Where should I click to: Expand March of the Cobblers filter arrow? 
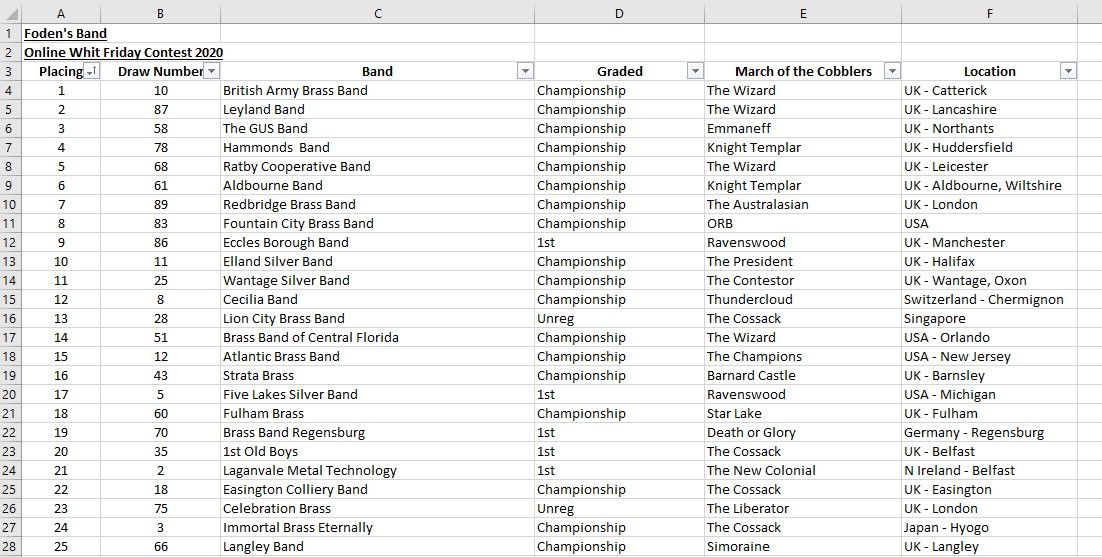(892, 71)
